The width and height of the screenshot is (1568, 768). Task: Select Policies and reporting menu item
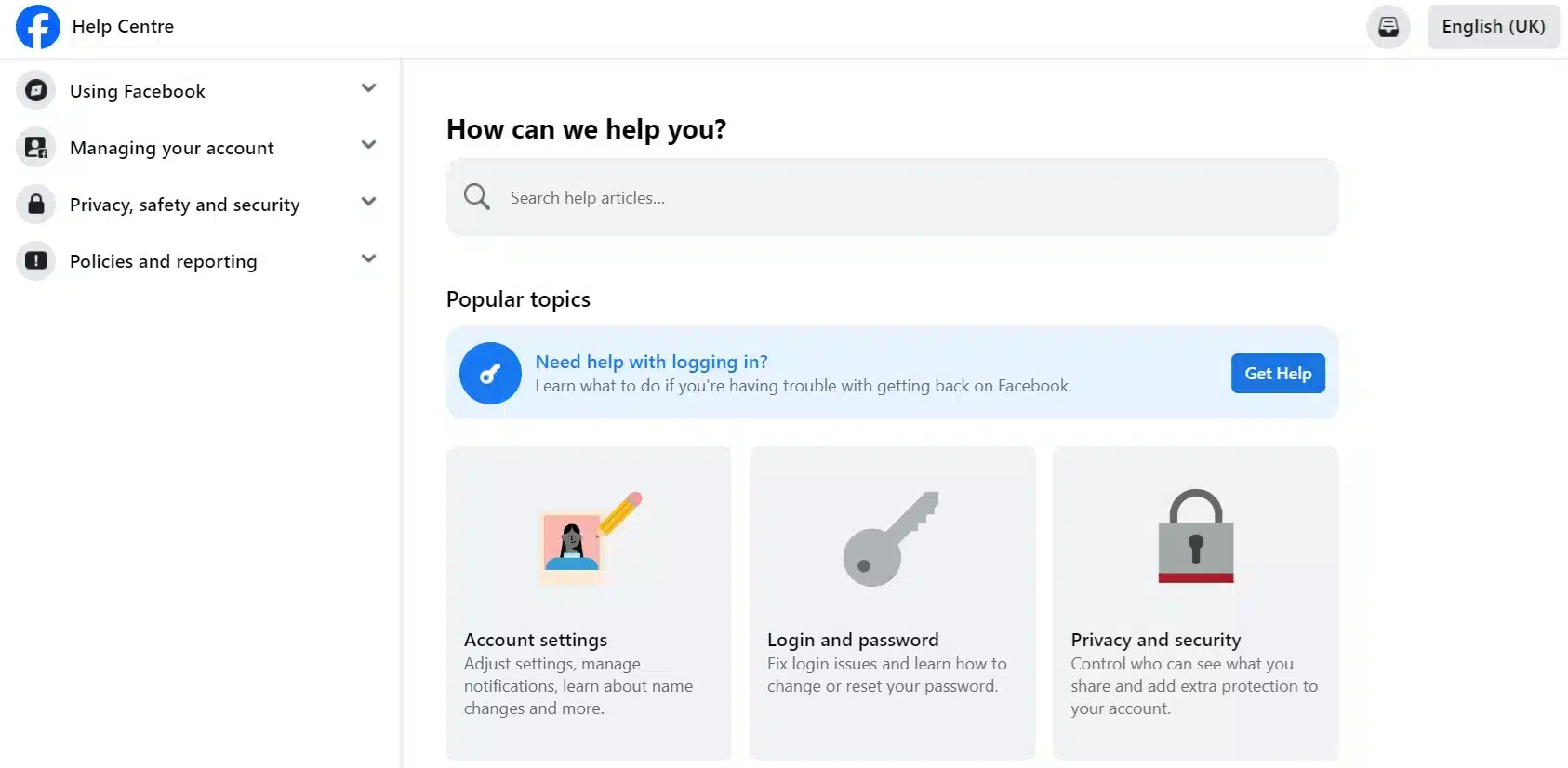pyautogui.click(x=199, y=260)
